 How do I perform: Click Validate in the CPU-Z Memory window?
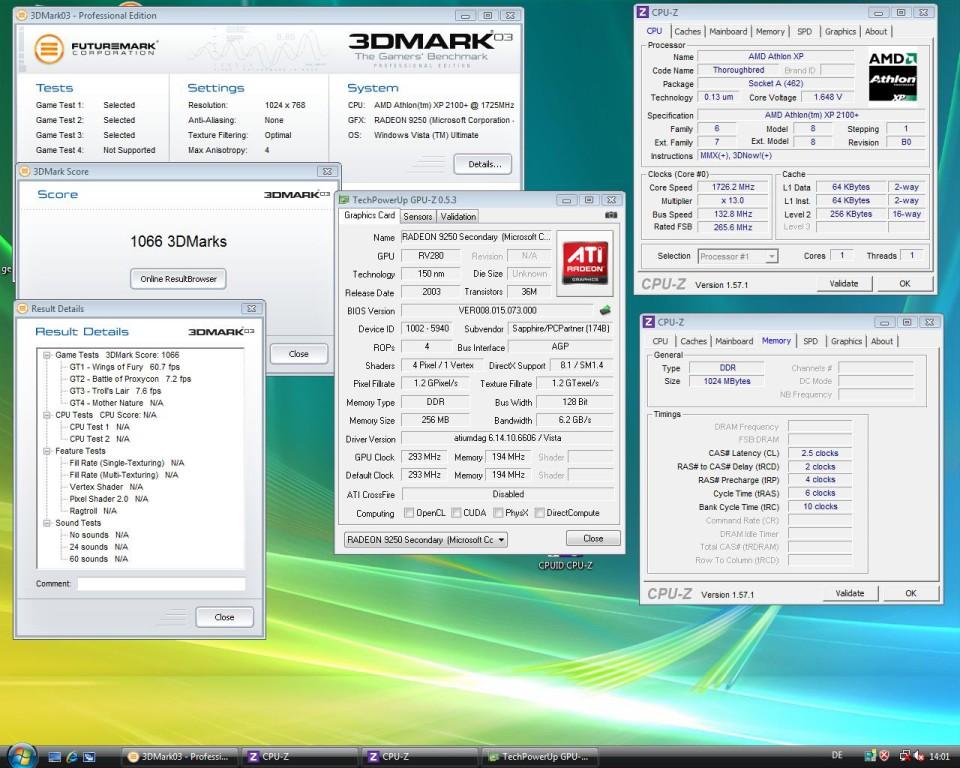click(849, 593)
